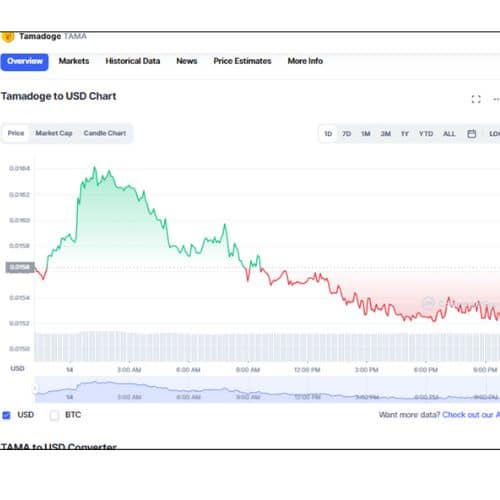This screenshot has width=500, height=500.
Task: Open the calendar date range picker
Action: (471, 134)
